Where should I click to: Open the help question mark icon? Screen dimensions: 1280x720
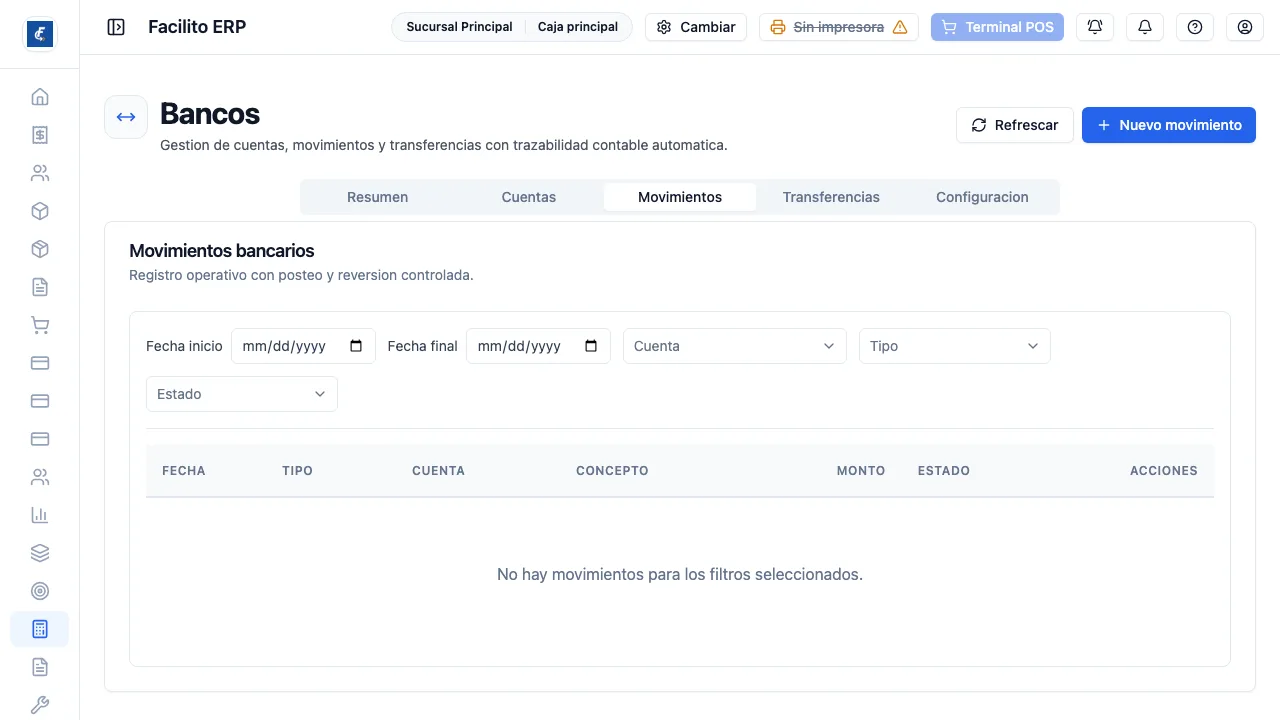coord(1195,27)
